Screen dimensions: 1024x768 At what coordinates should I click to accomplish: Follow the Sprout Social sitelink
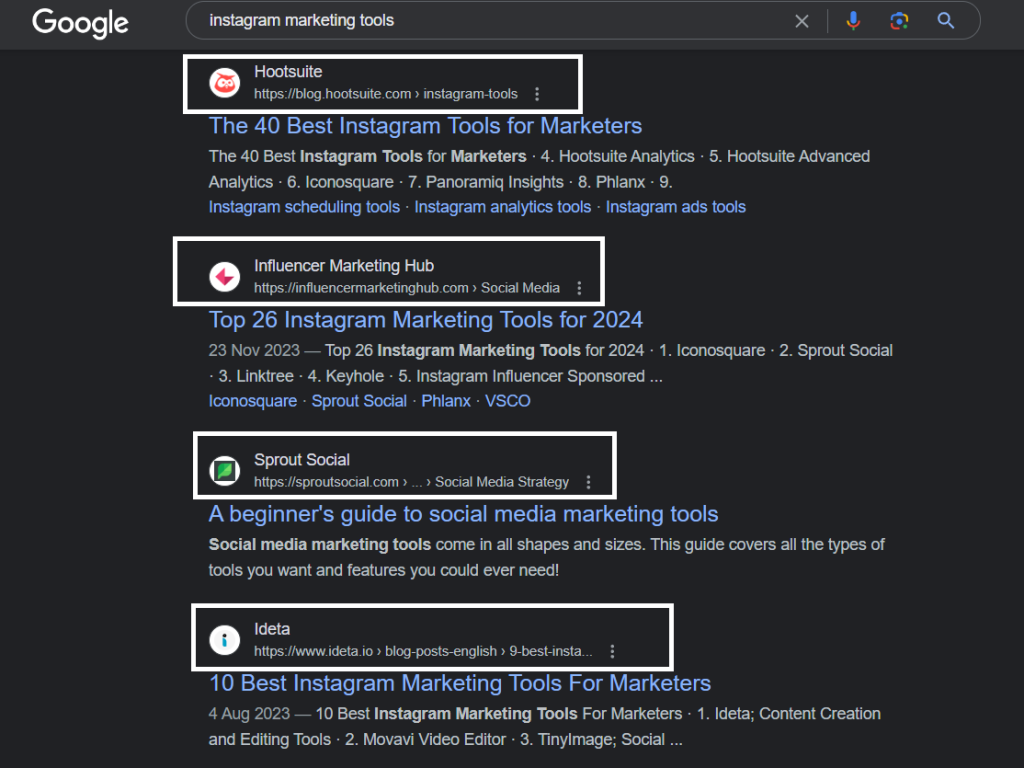coord(359,401)
